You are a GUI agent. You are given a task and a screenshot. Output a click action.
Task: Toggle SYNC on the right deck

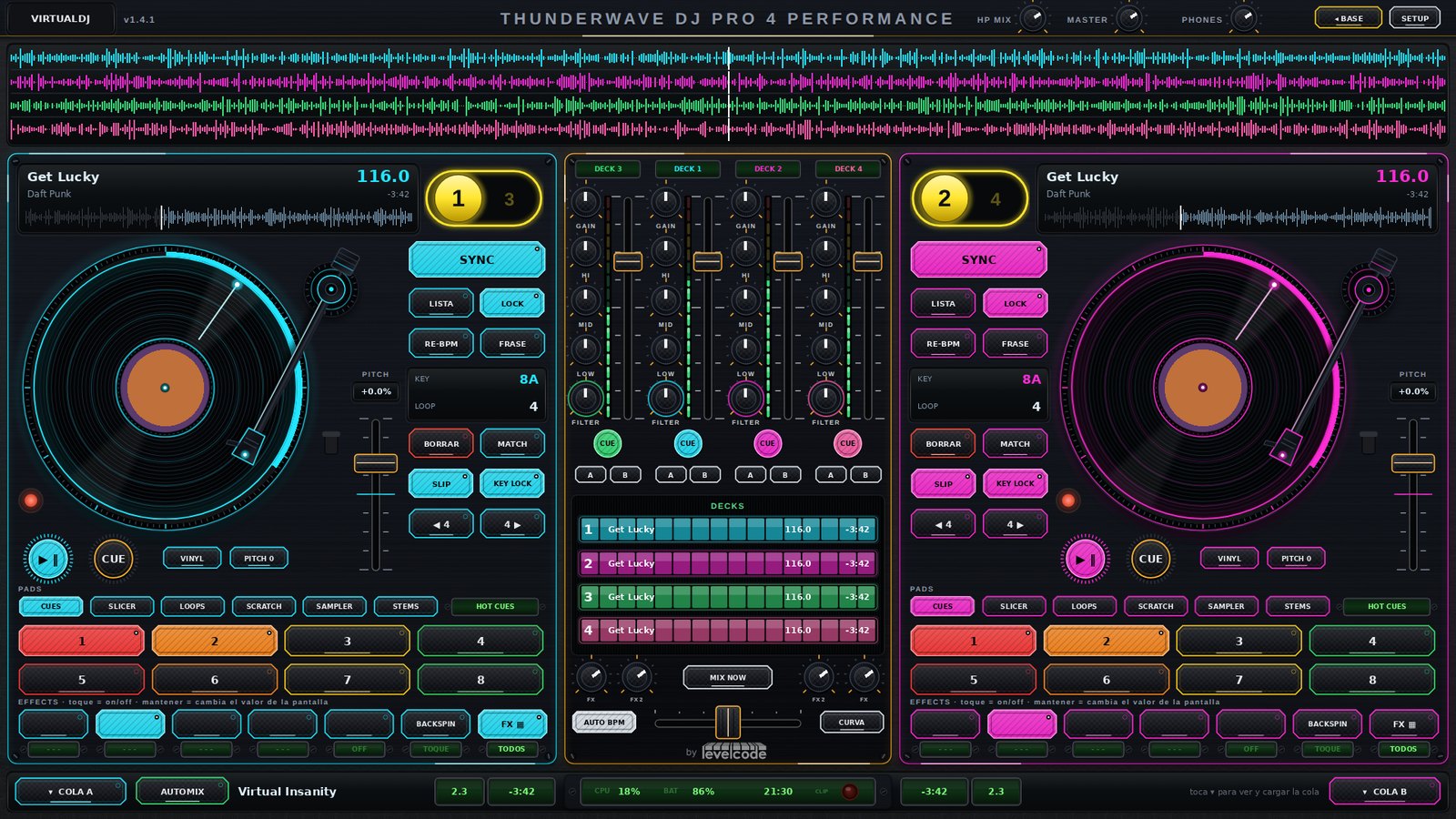(x=979, y=259)
